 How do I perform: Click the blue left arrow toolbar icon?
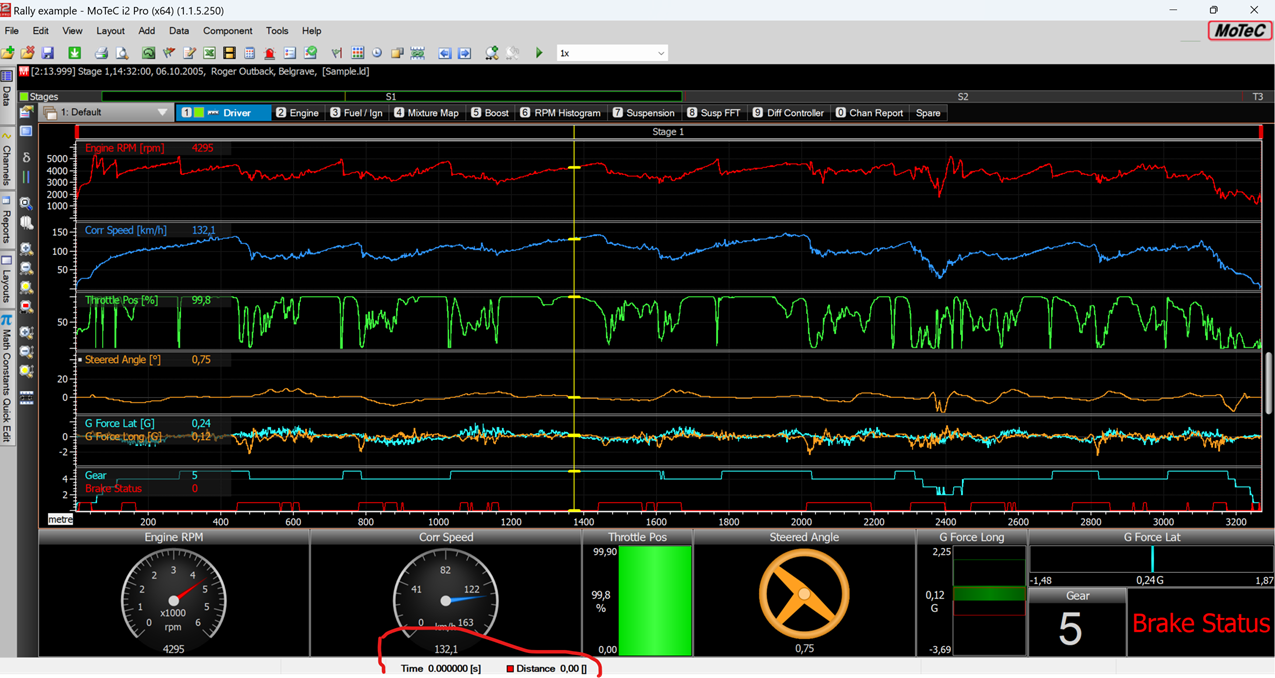pos(444,53)
